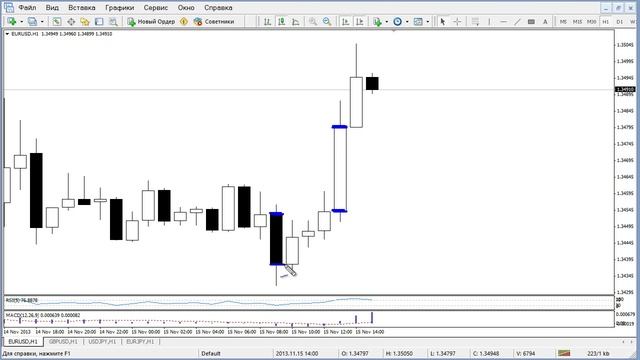Click the 223/1 kb traffic indicator
The width and height of the screenshot is (640, 360).
598,353
